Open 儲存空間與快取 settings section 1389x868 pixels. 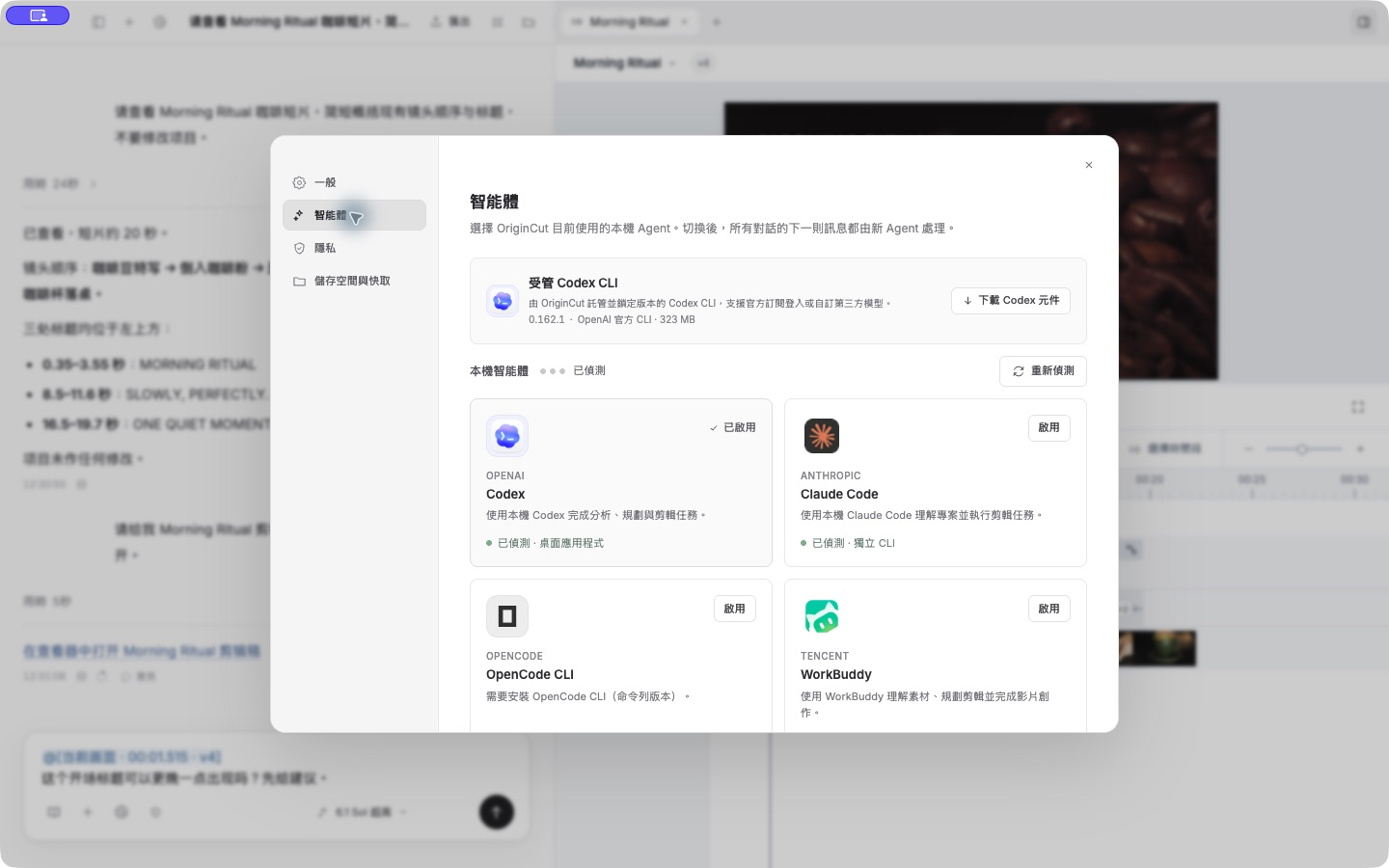354,281
